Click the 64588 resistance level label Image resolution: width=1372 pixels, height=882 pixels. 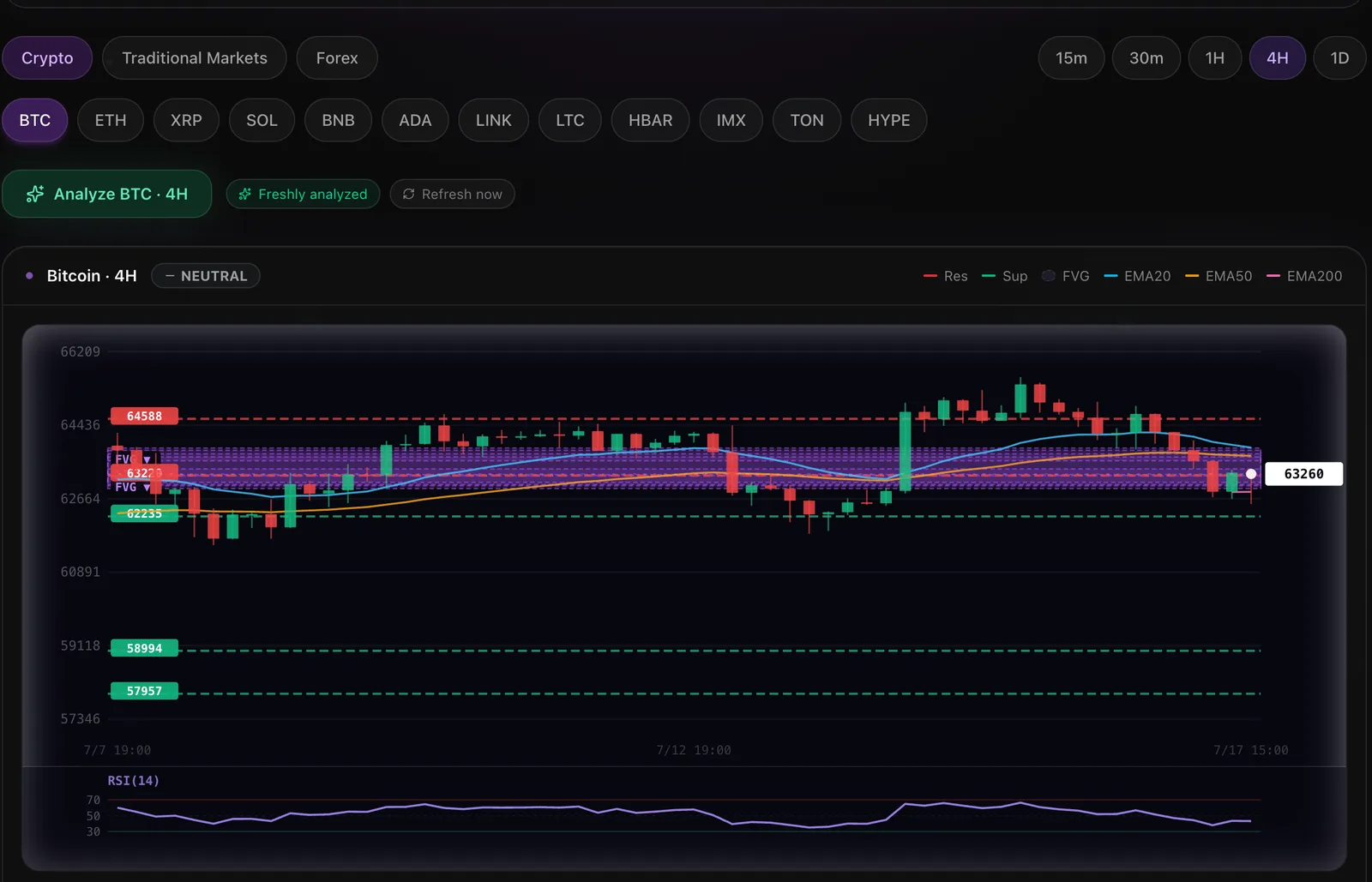point(144,417)
